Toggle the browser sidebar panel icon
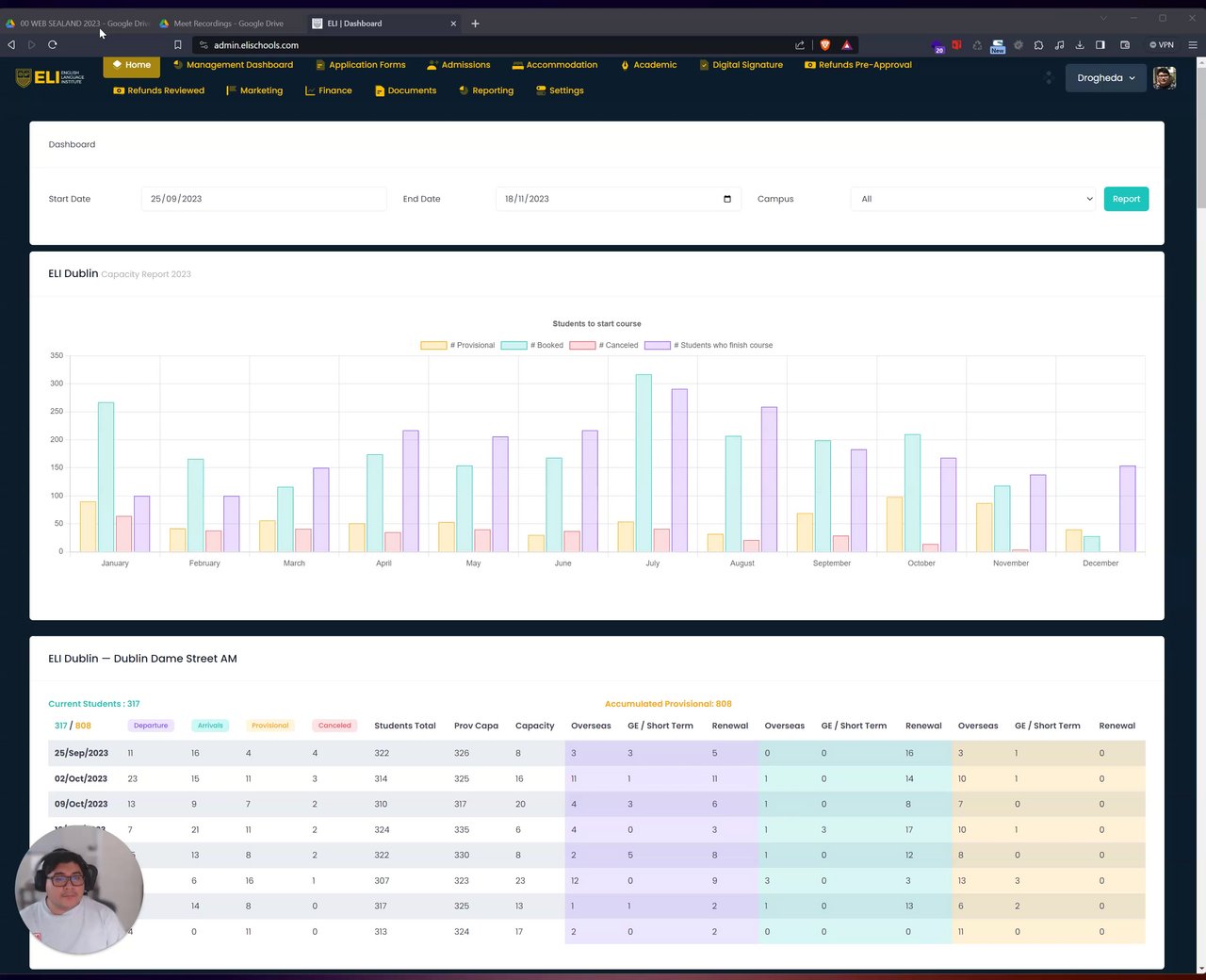The width and height of the screenshot is (1206, 980). coord(1100,44)
